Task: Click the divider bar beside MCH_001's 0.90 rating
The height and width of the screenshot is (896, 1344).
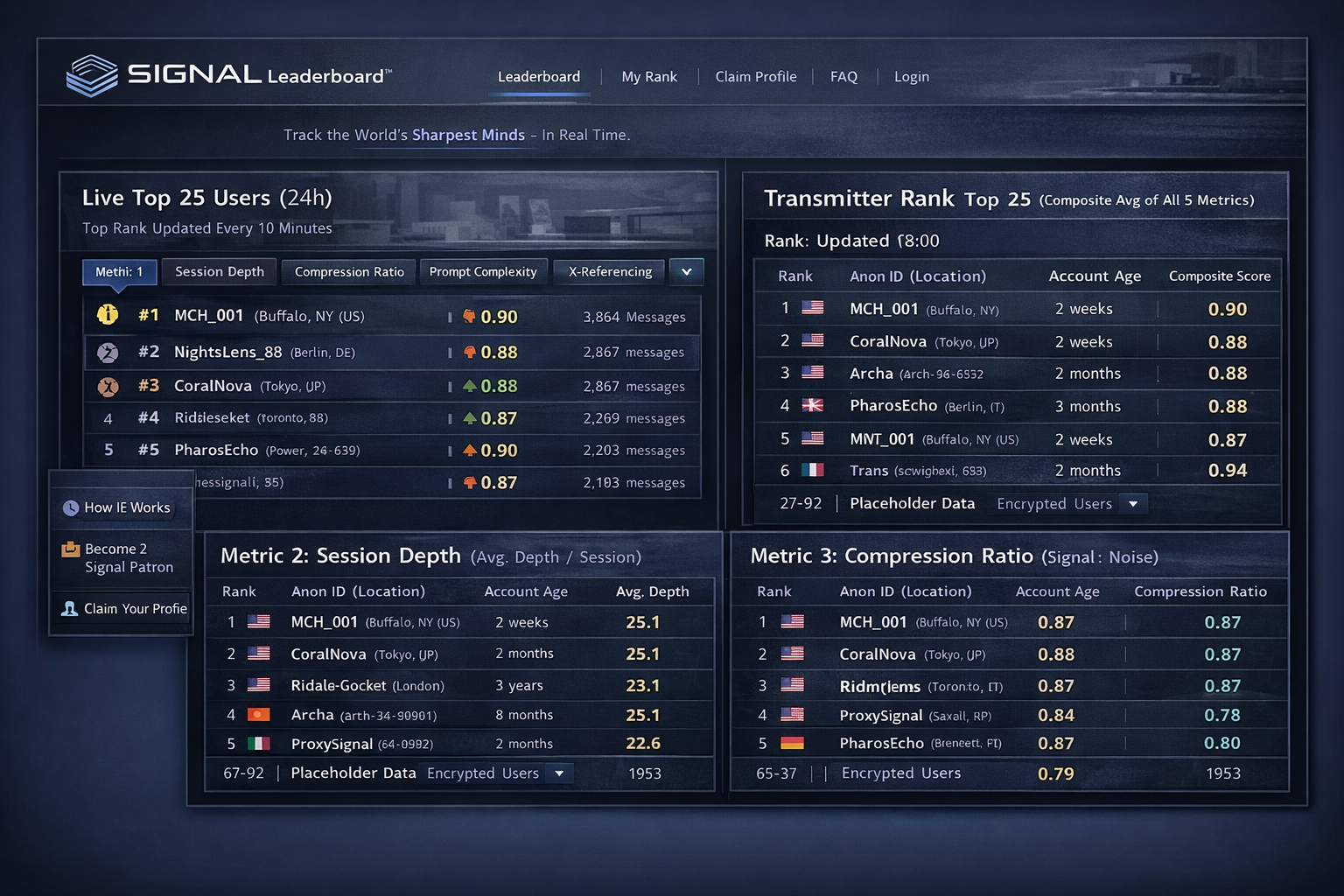Action: 451,316
